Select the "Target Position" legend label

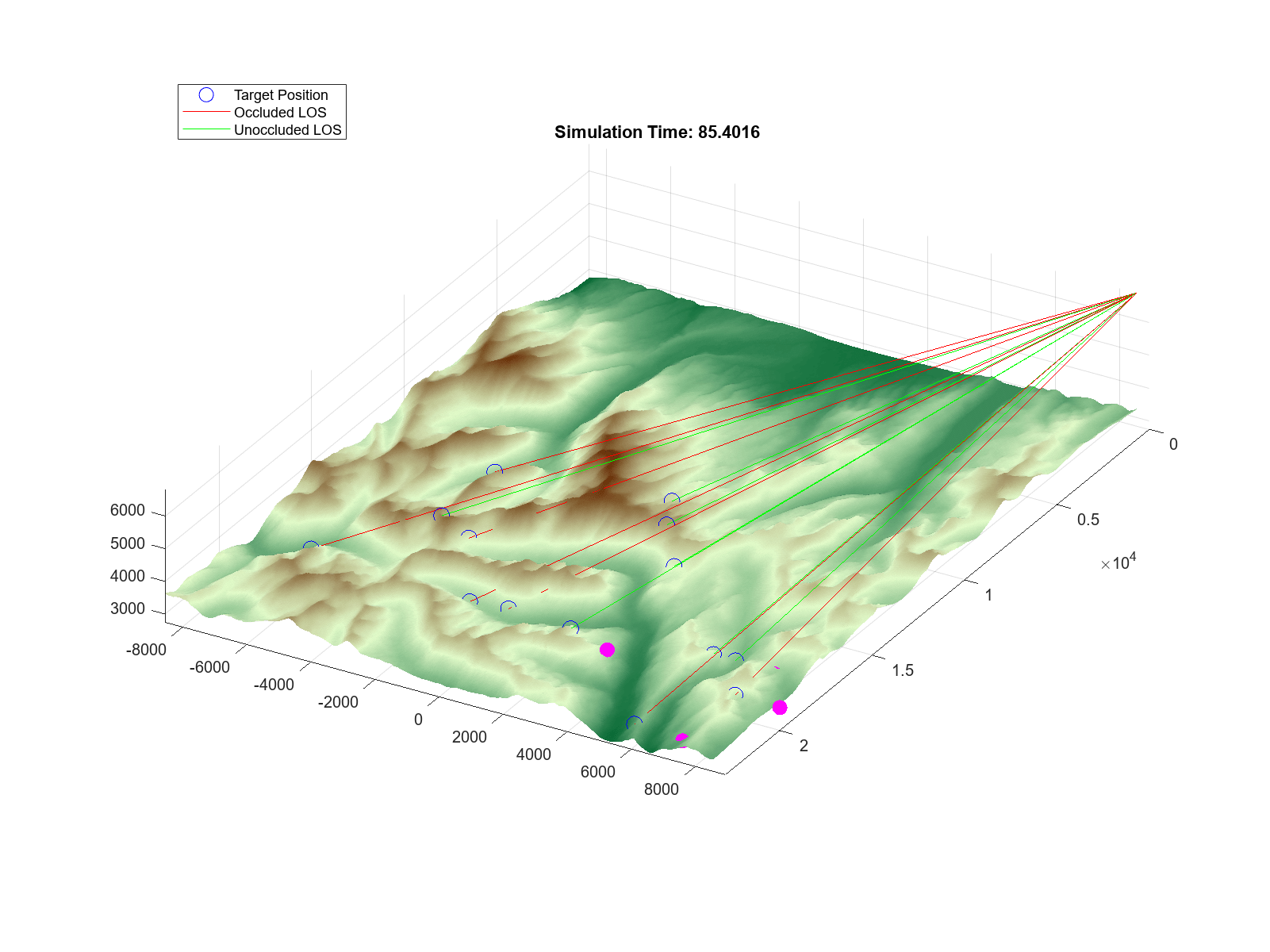[281, 95]
